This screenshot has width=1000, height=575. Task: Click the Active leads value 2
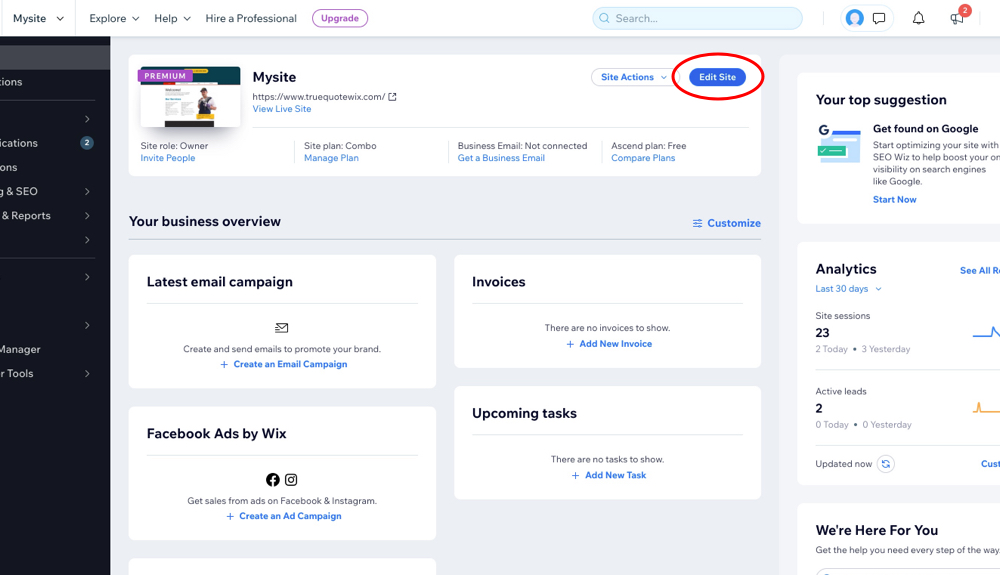click(x=819, y=409)
